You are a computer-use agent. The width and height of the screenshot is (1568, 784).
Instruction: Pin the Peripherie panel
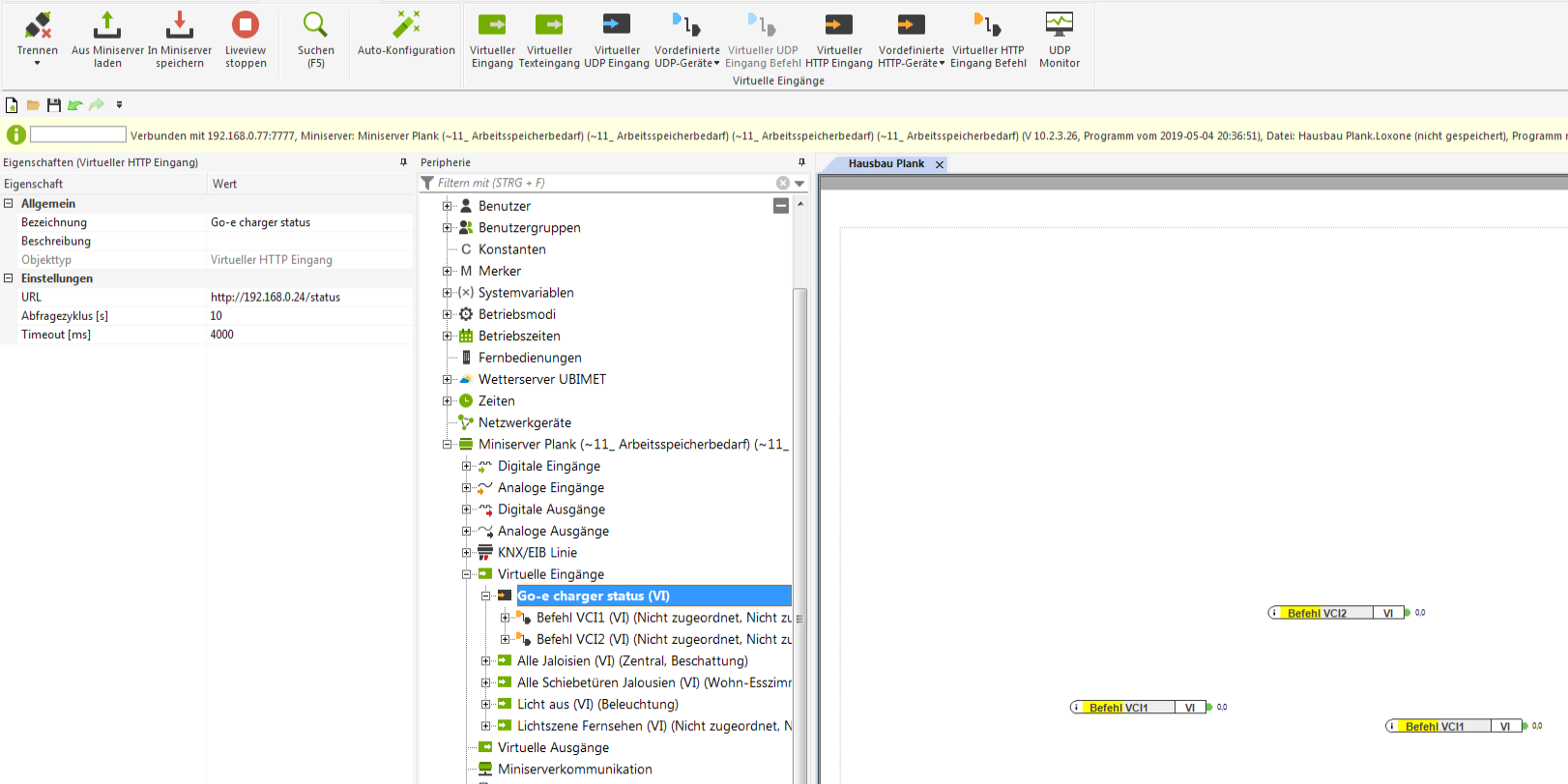pos(801,162)
